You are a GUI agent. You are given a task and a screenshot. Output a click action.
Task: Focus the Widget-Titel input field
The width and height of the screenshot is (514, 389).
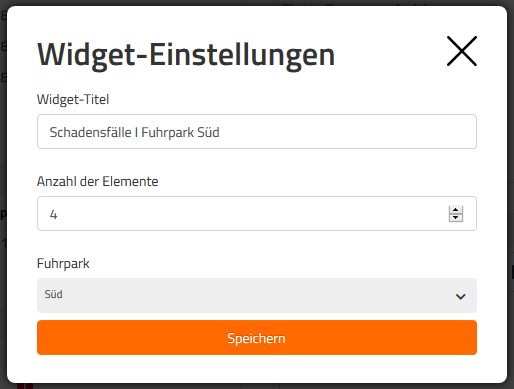257,132
